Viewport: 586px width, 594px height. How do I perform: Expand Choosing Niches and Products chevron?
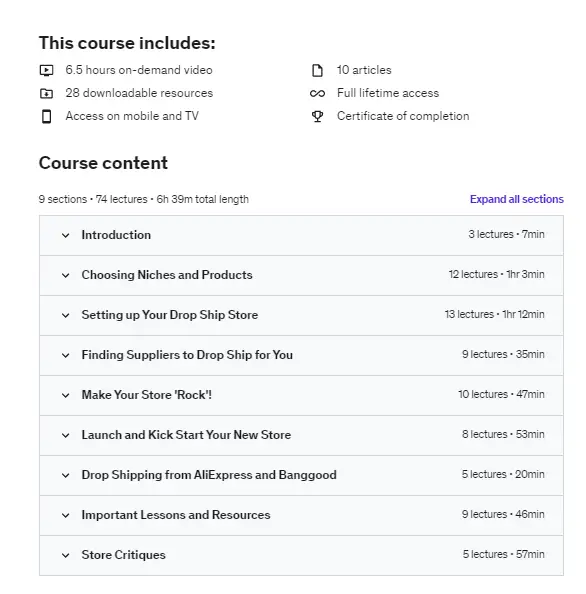(x=66, y=275)
